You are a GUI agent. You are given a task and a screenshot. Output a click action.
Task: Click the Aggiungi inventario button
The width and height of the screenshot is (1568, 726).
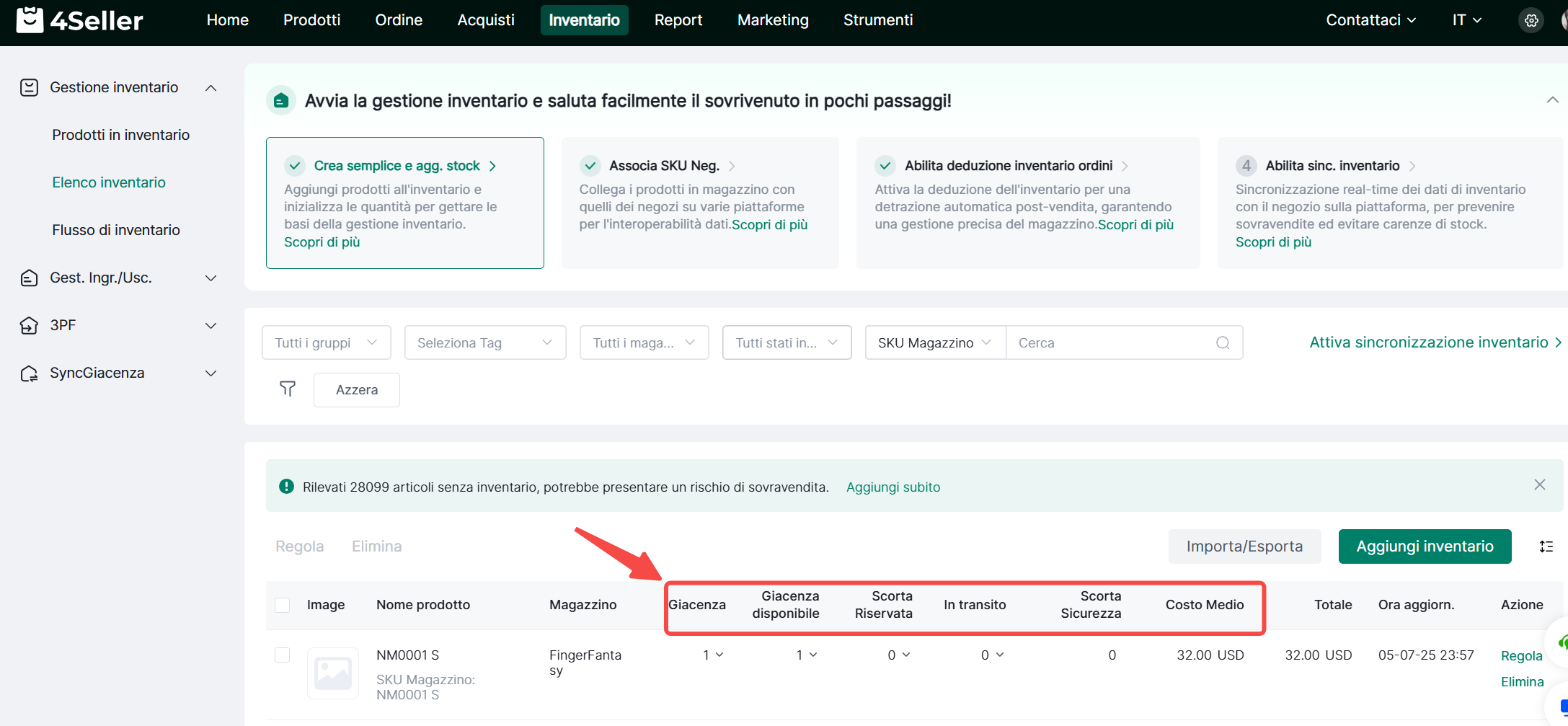(1425, 546)
